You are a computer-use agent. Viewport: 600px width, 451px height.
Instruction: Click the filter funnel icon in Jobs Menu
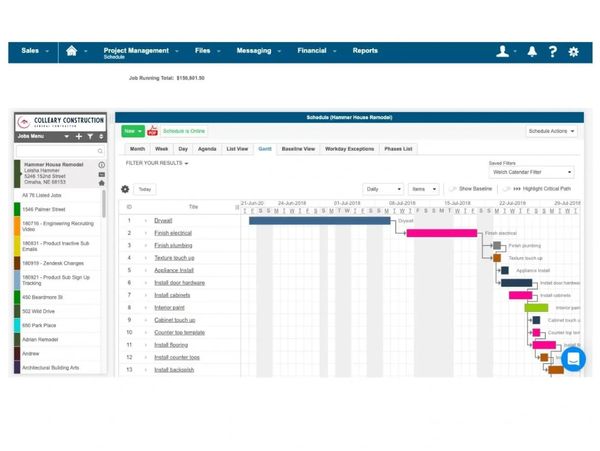(x=90, y=136)
